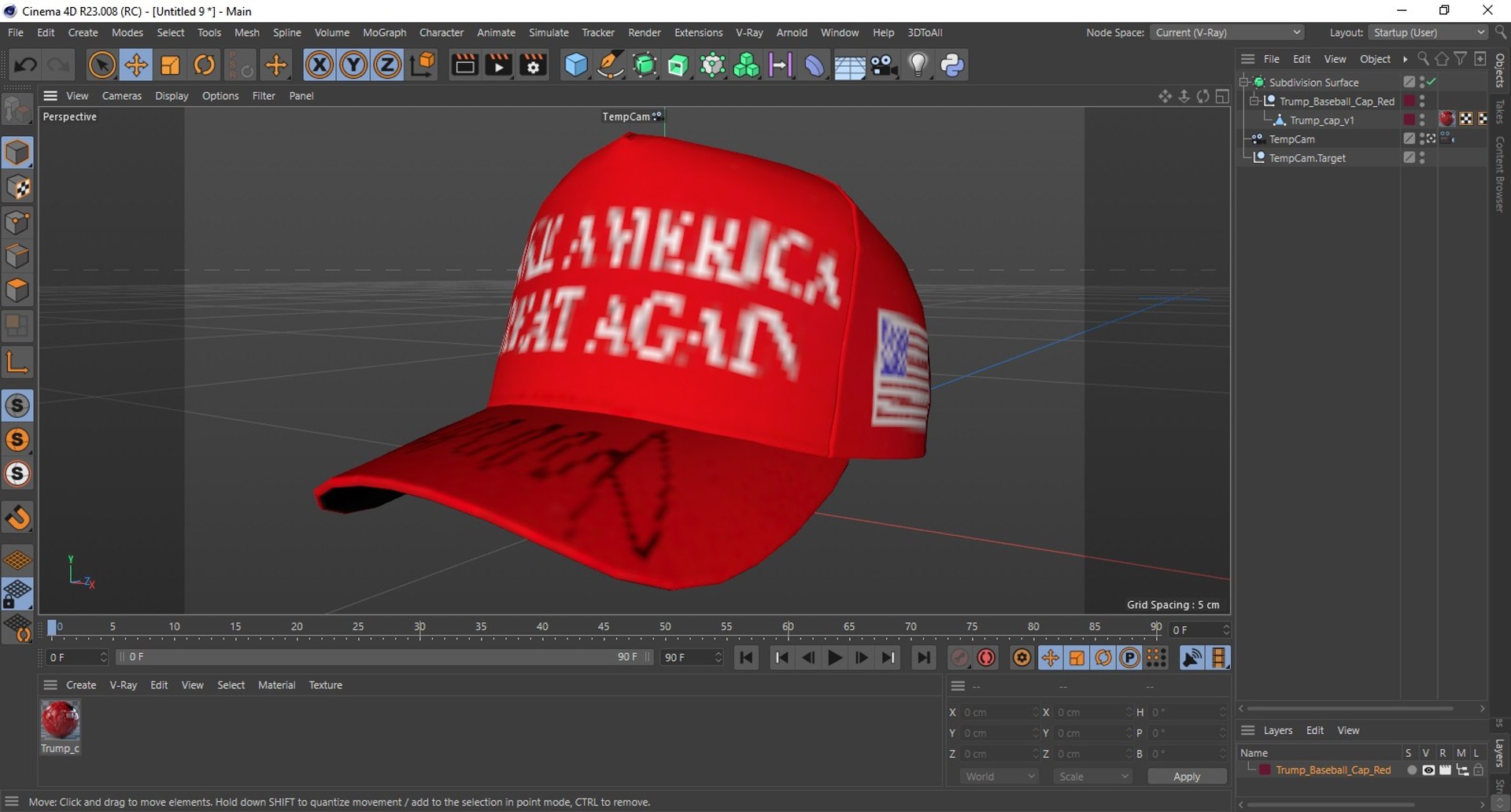The width and height of the screenshot is (1511, 812).
Task: Switch to Texture mode
Action: pos(17,187)
